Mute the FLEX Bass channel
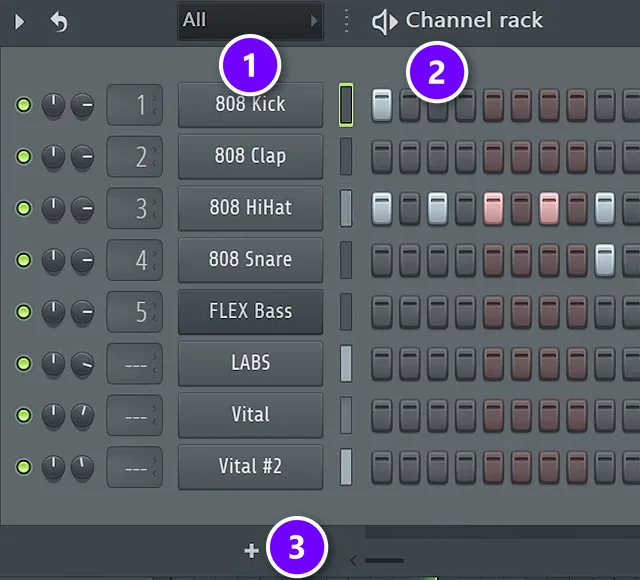The width and height of the screenshot is (640, 580). click(x=24, y=312)
